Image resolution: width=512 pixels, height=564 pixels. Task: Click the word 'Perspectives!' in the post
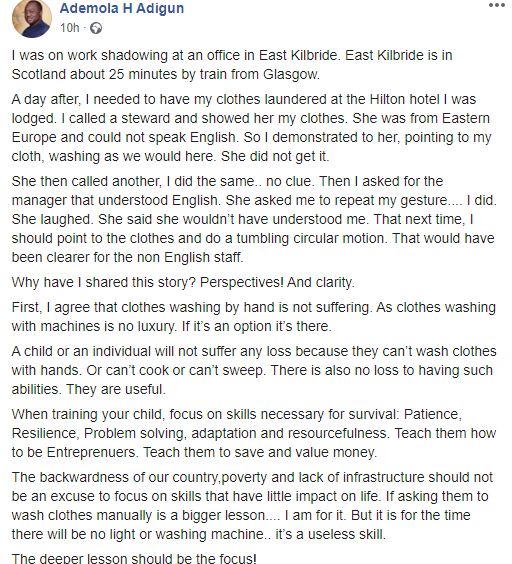tap(241, 282)
